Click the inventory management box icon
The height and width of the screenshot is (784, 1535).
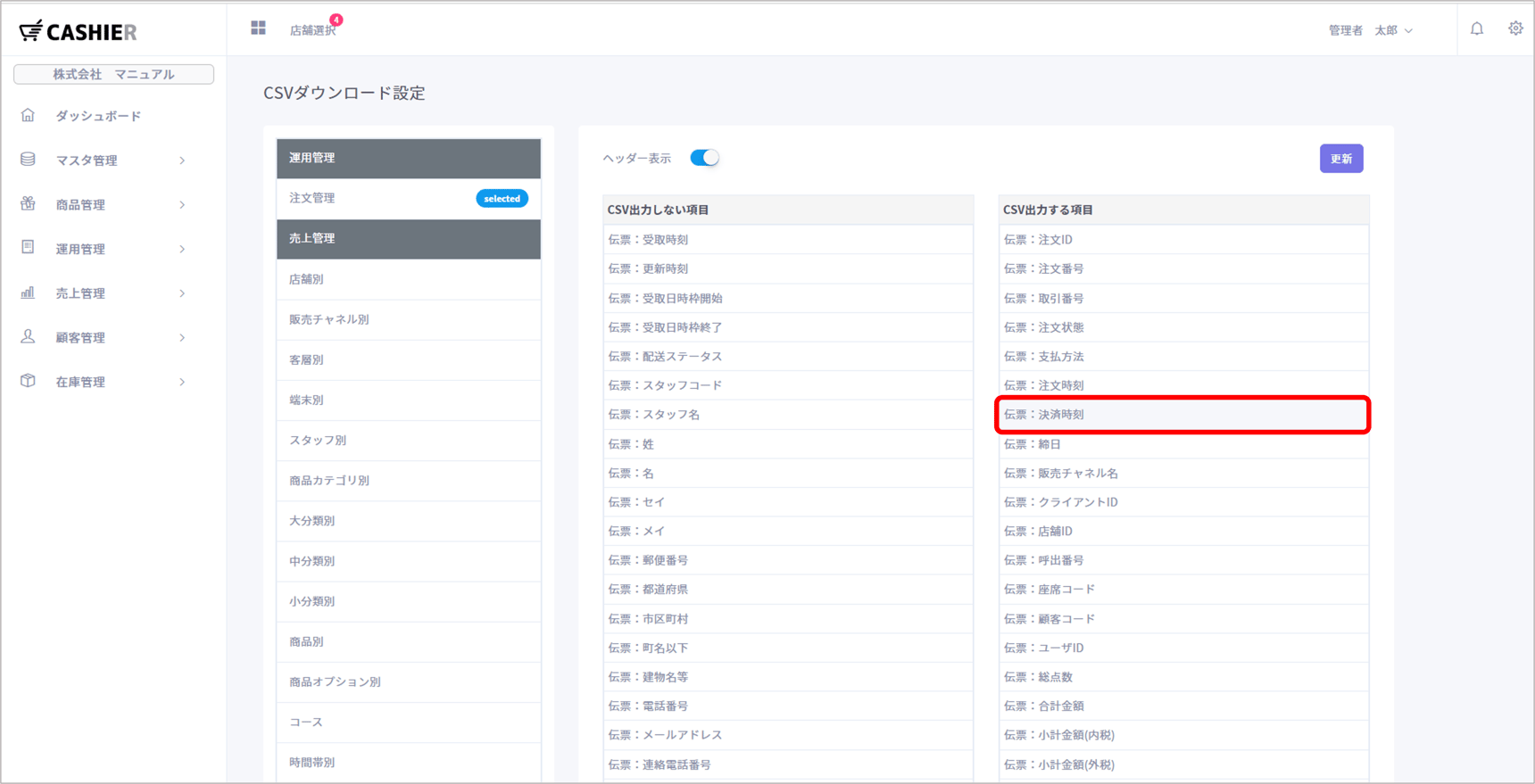pos(29,381)
